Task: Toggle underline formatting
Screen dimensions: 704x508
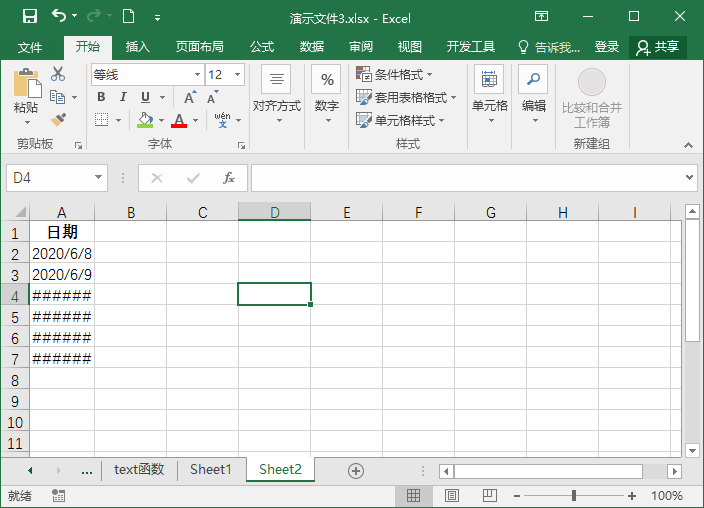Action: coord(145,97)
